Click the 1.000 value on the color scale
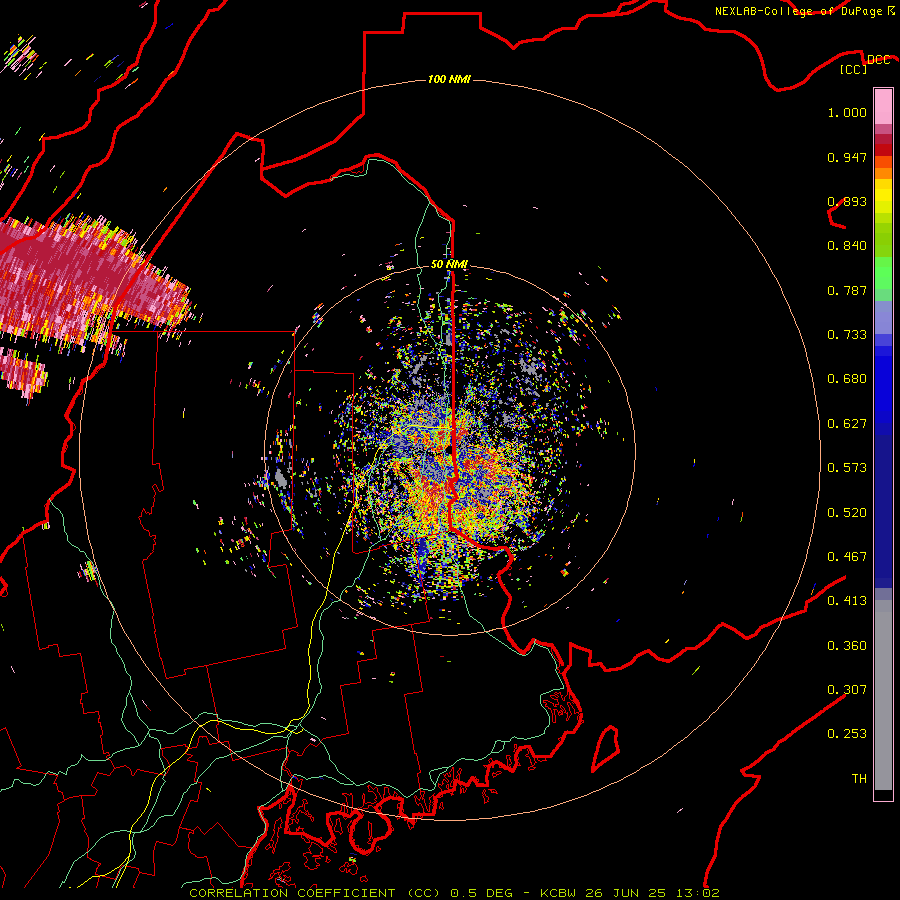The height and width of the screenshot is (900, 900). click(x=847, y=112)
